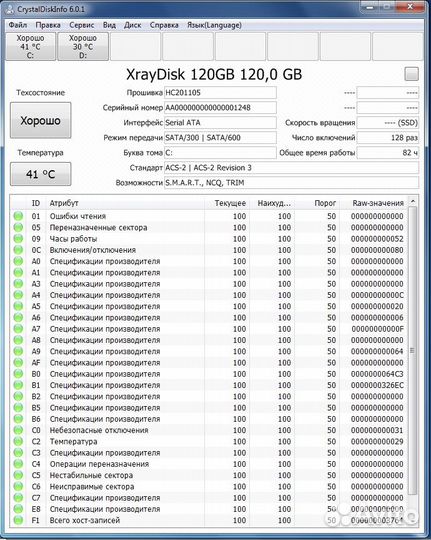
Task: Open the Сервис menu
Action: (82, 25)
